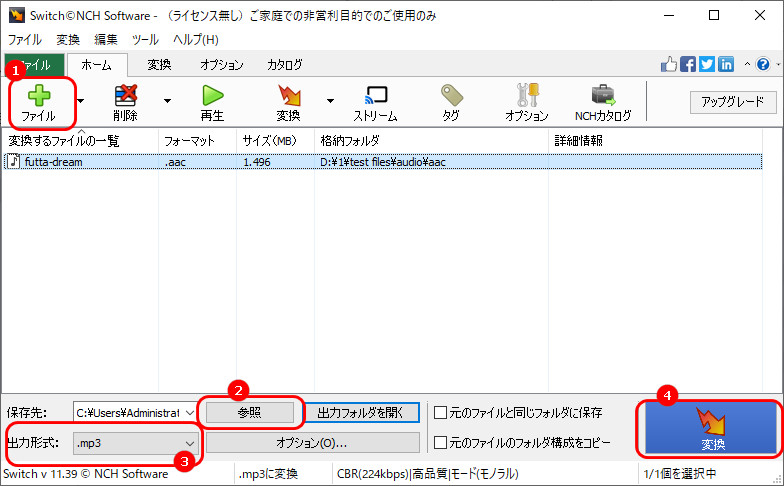
Task: Open Options (オプション) tools icon in toolbar
Action: 528,95
